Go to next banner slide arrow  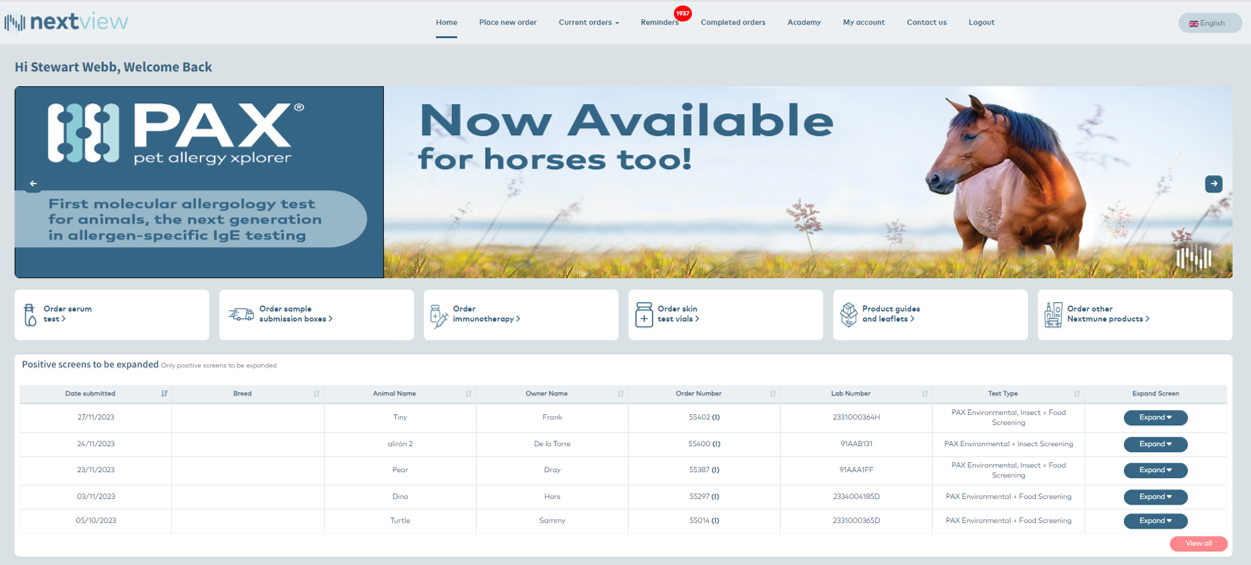point(1213,184)
